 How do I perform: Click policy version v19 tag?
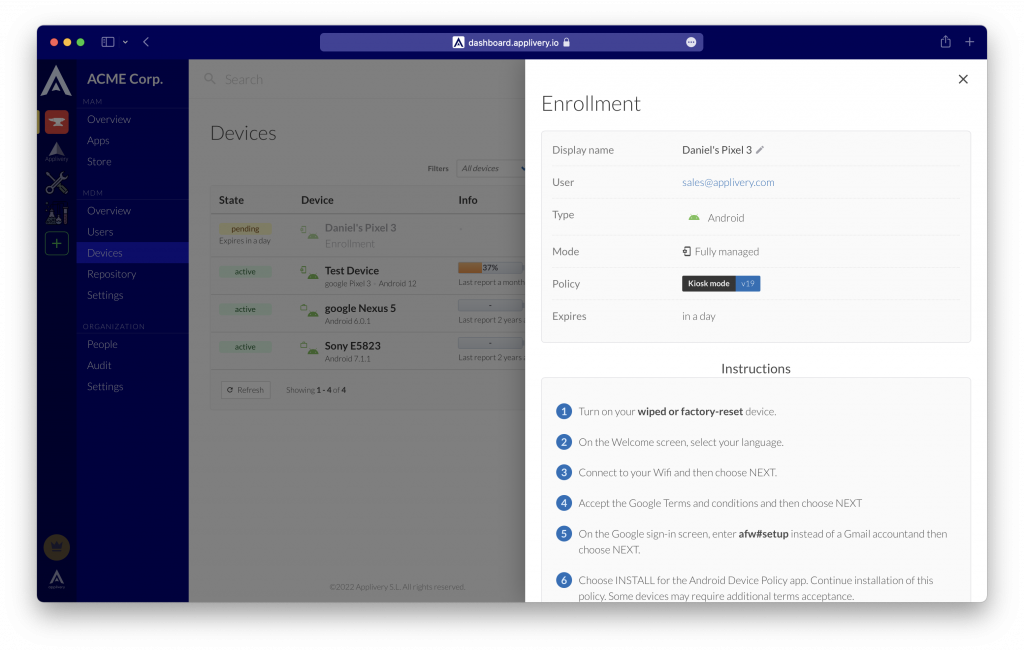pyautogui.click(x=748, y=283)
